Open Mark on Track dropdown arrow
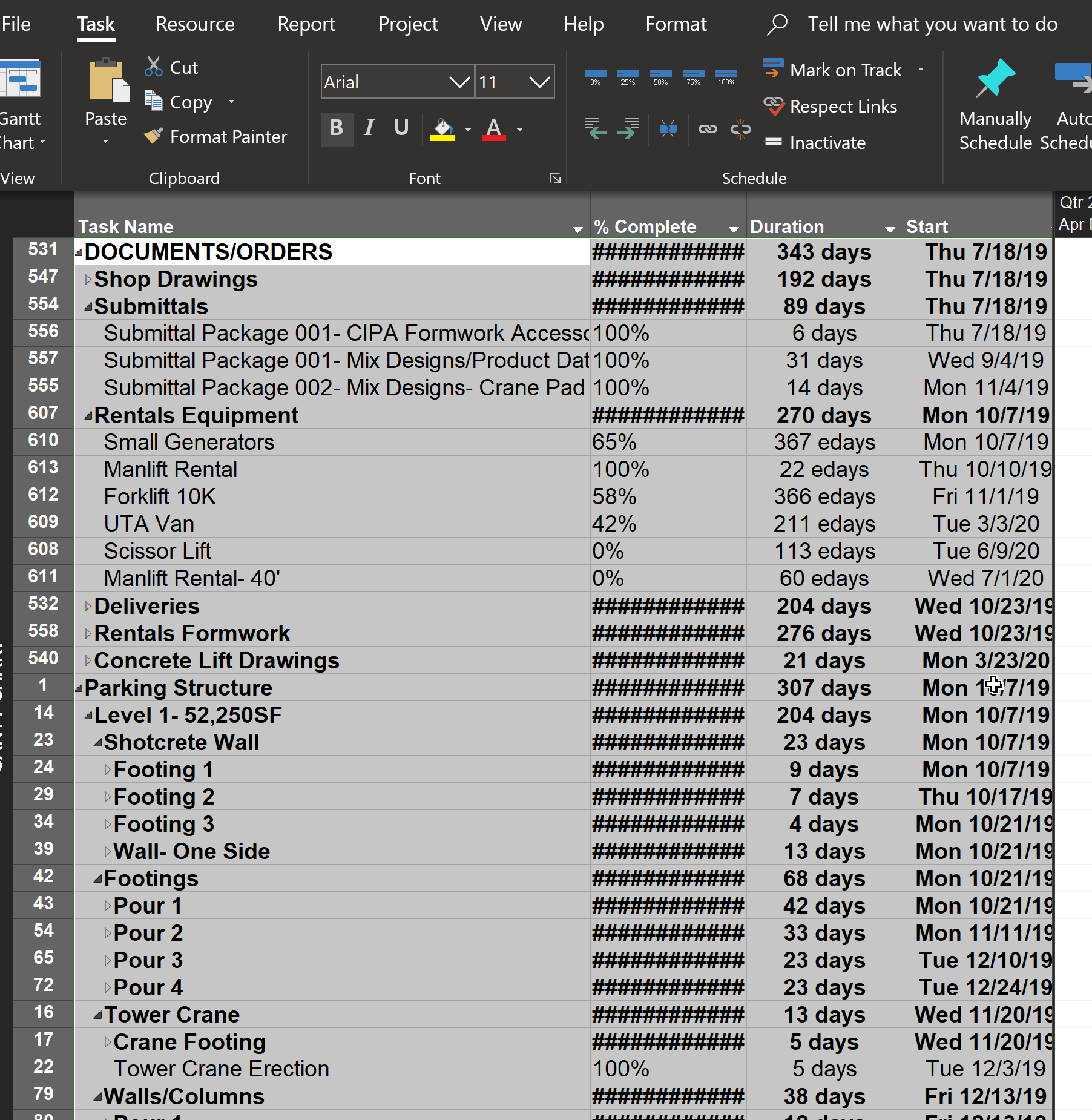Screen dimensions: 1092x1120 pyautogui.click(x=921, y=70)
